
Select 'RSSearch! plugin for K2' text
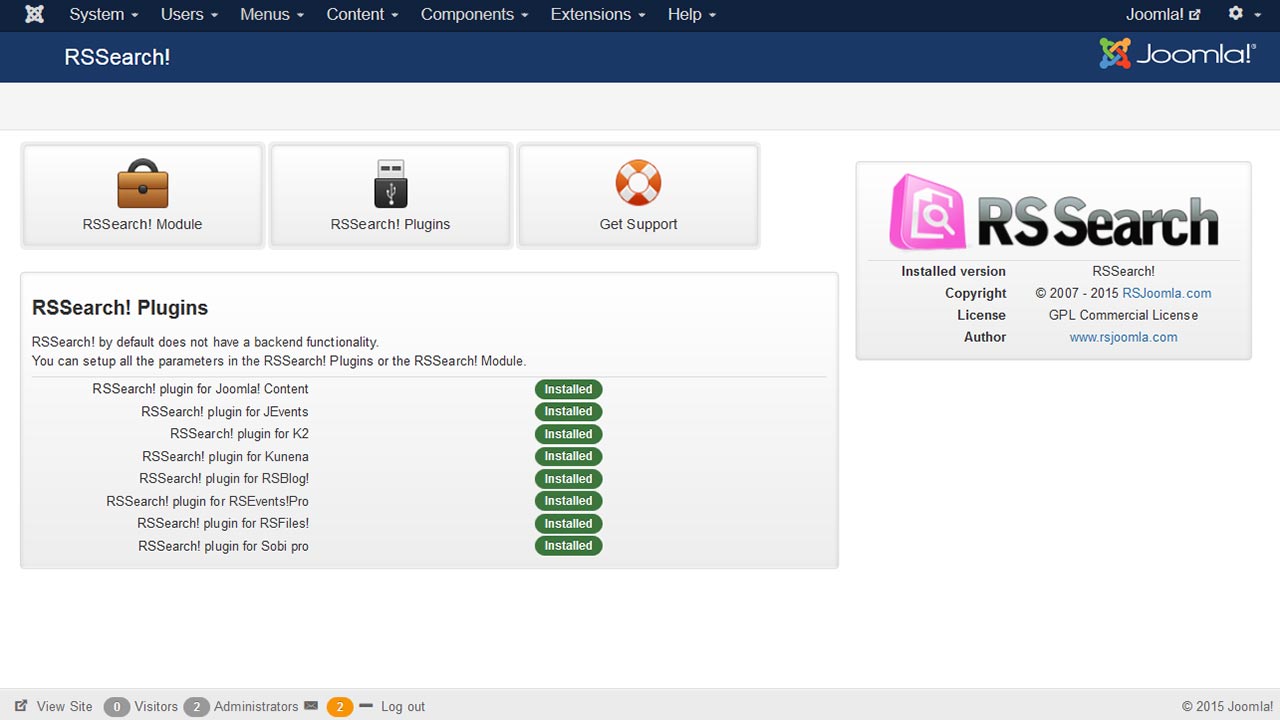(239, 434)
